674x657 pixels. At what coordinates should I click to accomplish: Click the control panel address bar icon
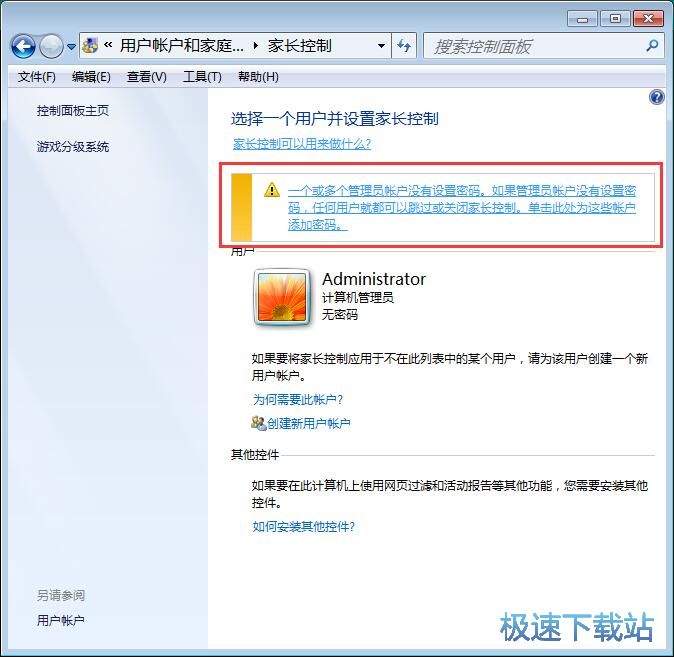point(90,46)
